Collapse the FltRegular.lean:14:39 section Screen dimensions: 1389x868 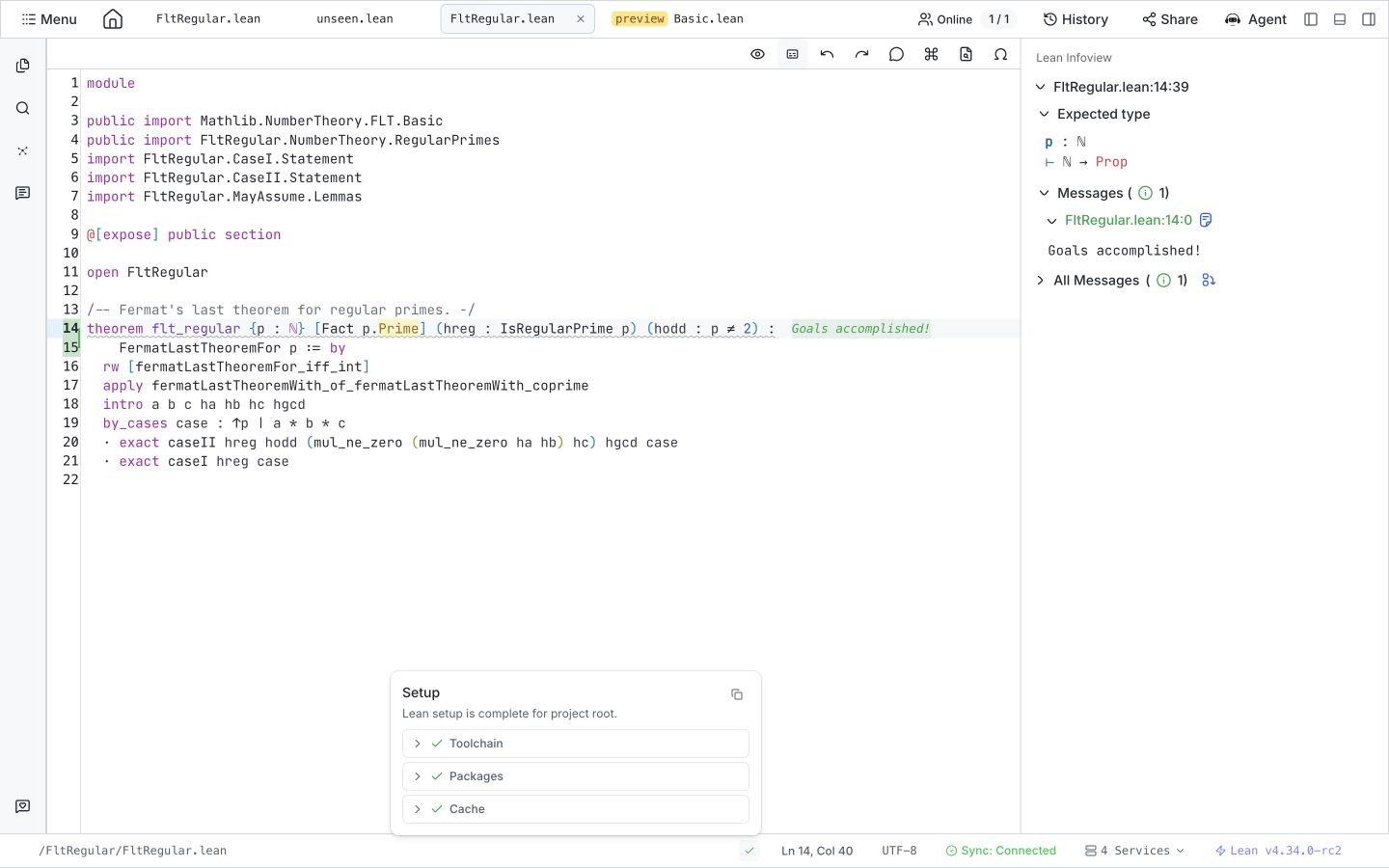(x=1041, y=87)
